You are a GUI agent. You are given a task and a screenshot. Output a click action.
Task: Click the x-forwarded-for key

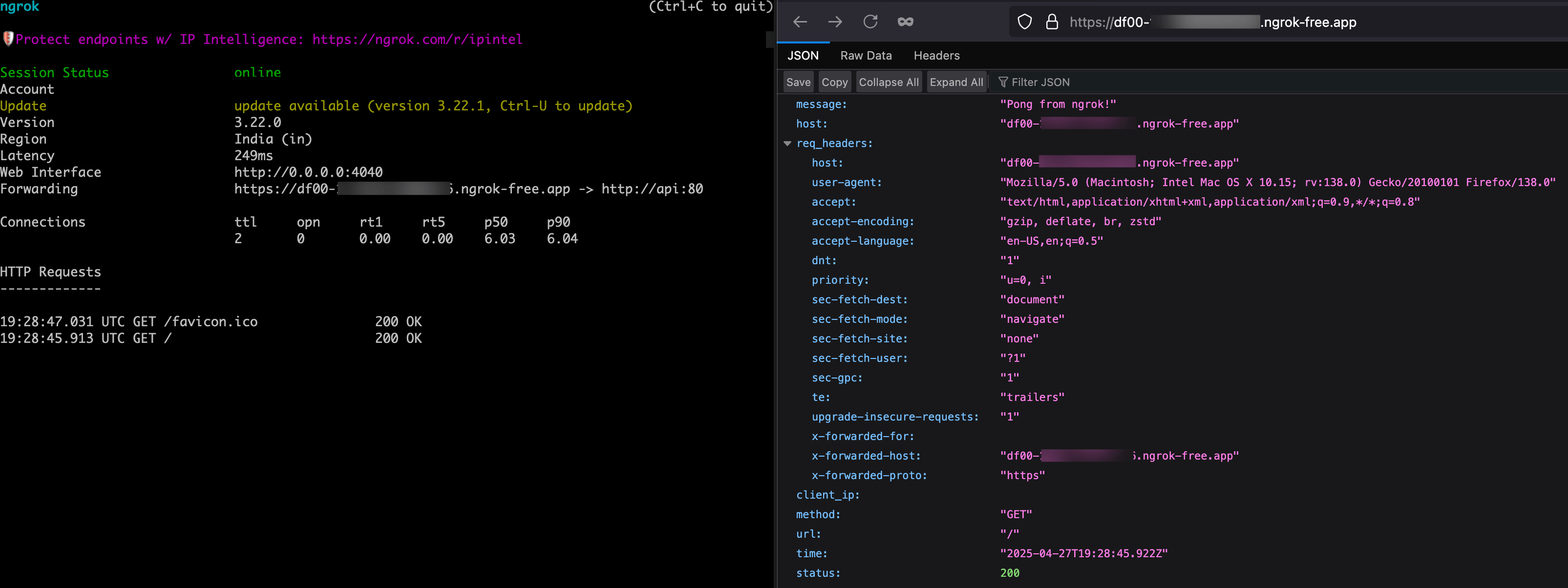(x=863, y=436)
